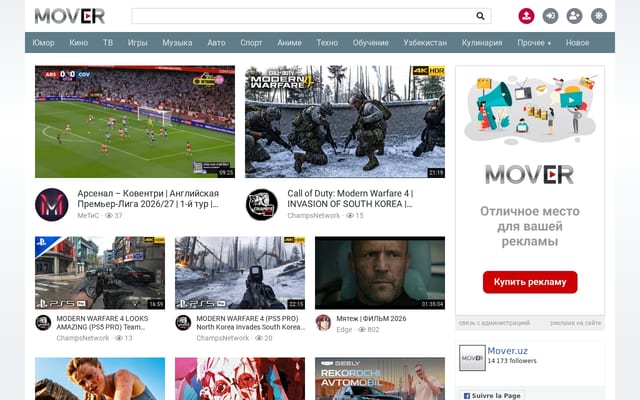
Task: Play the Мятеж film thumbnail
Action: [x=380, y=273]
